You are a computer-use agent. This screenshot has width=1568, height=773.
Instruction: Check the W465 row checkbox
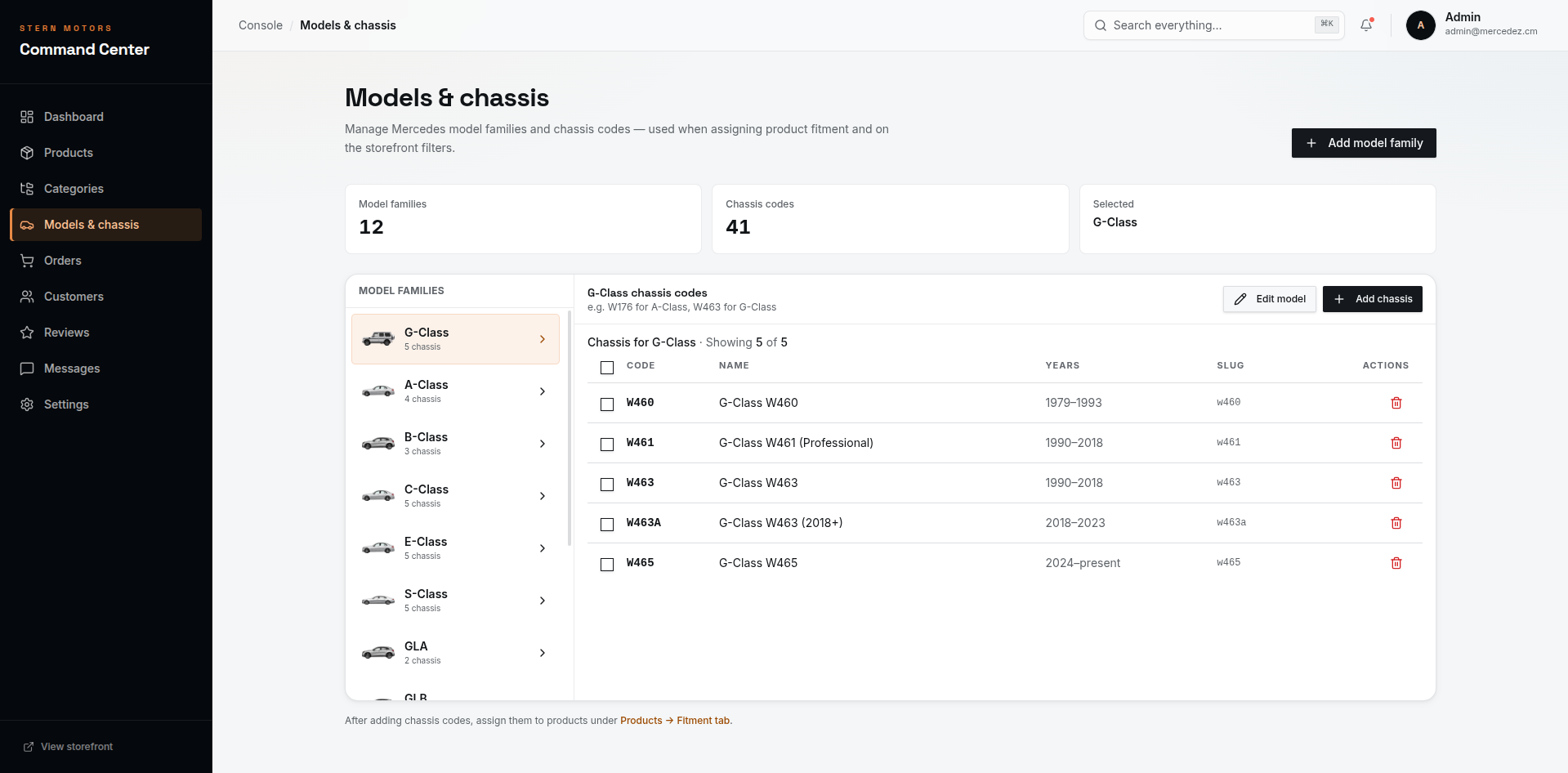pos(607,565)
